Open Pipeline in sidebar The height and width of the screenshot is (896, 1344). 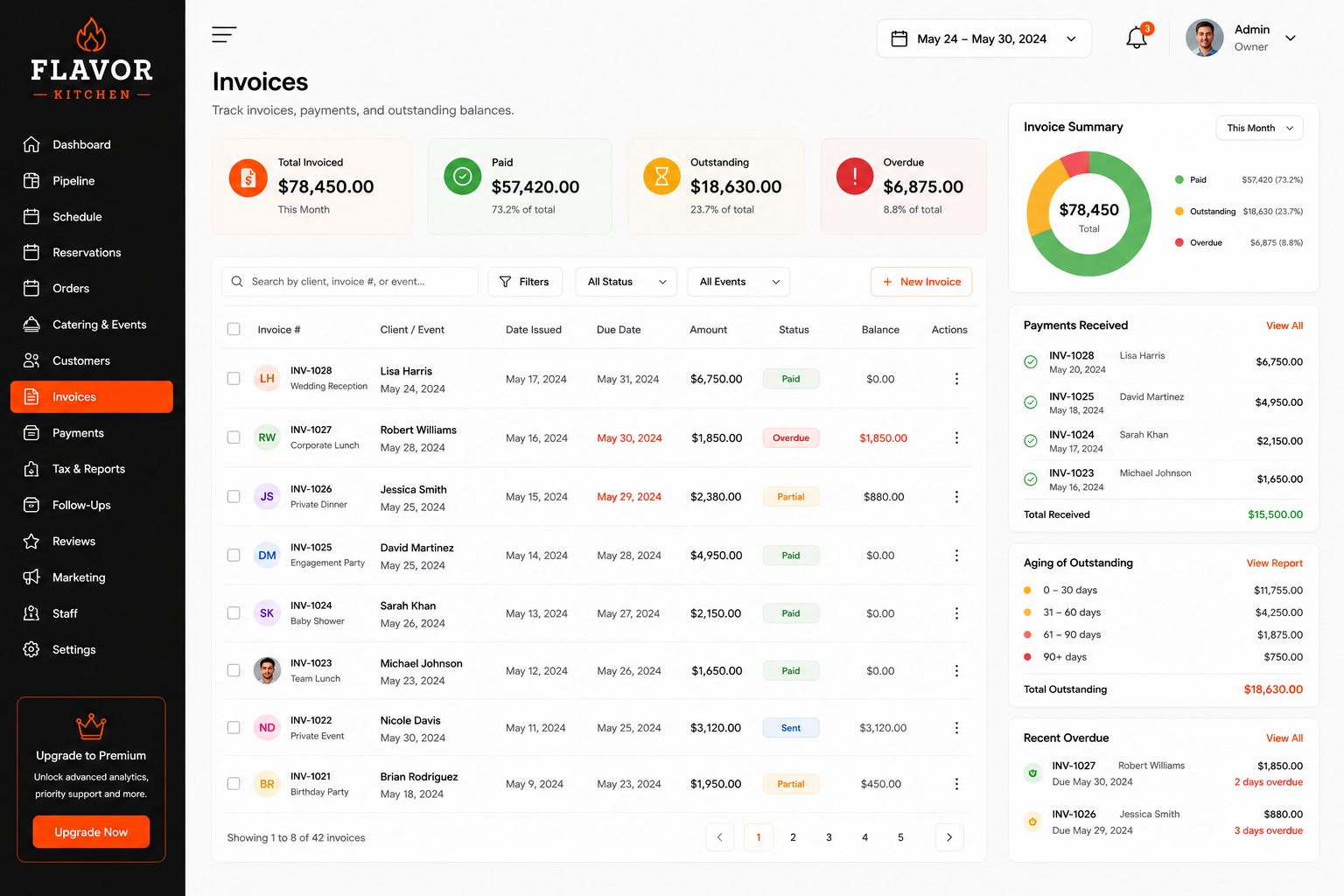point(92,180)
